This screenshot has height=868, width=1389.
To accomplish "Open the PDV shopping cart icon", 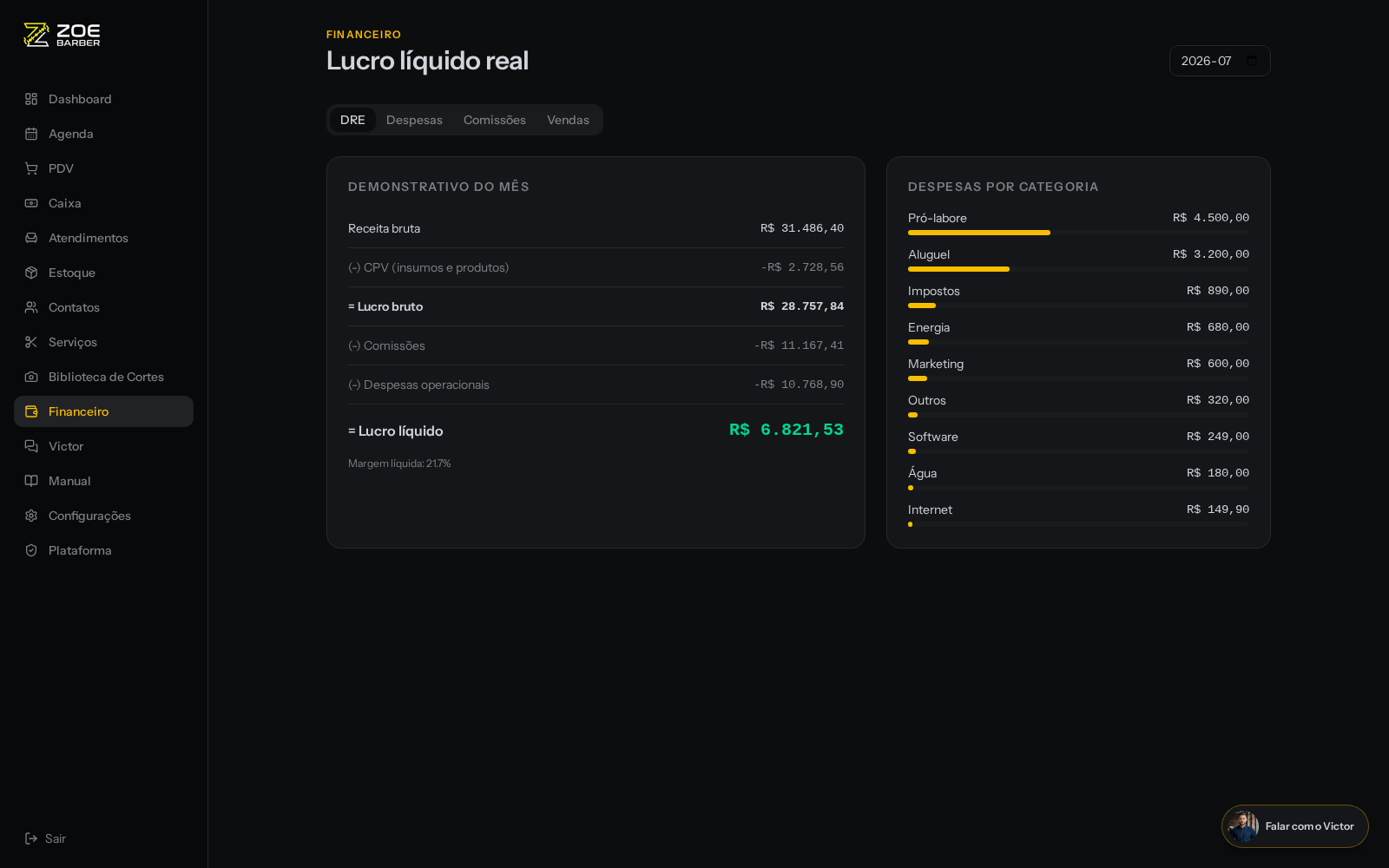I will coord(31,168).
